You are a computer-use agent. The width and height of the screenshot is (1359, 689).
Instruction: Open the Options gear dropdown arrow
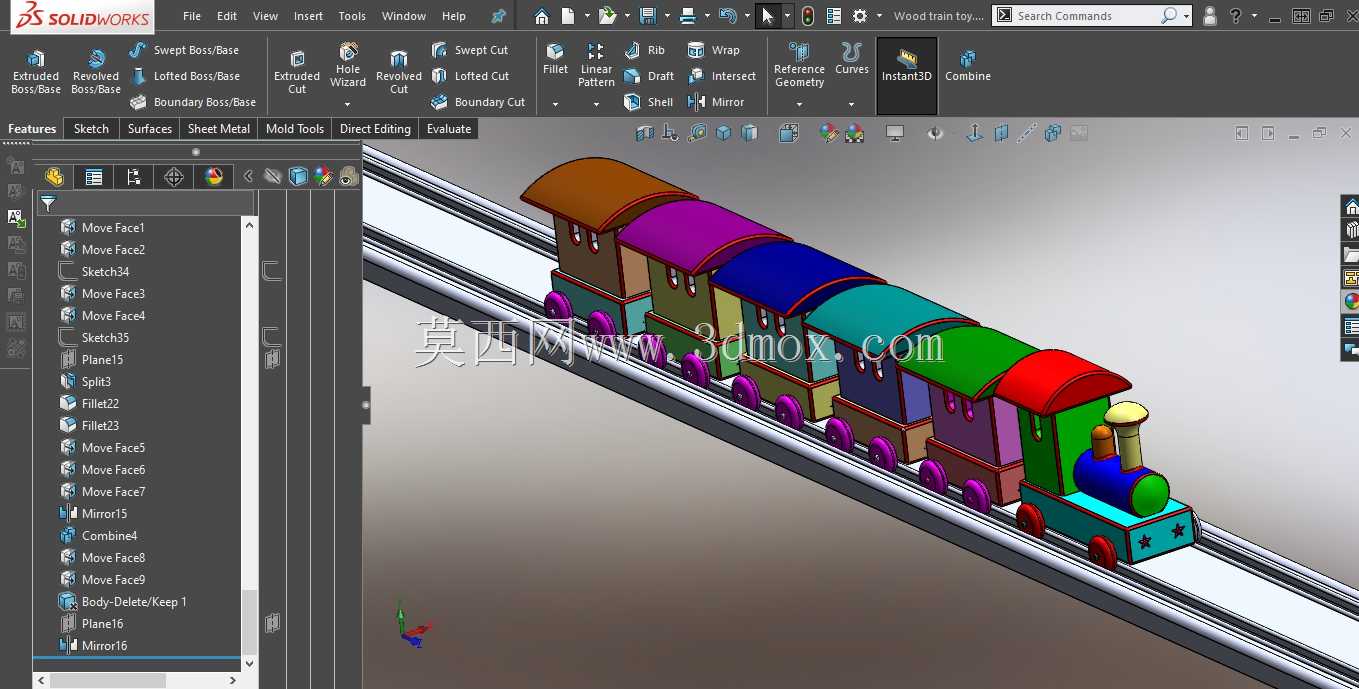tap(879, 16)
